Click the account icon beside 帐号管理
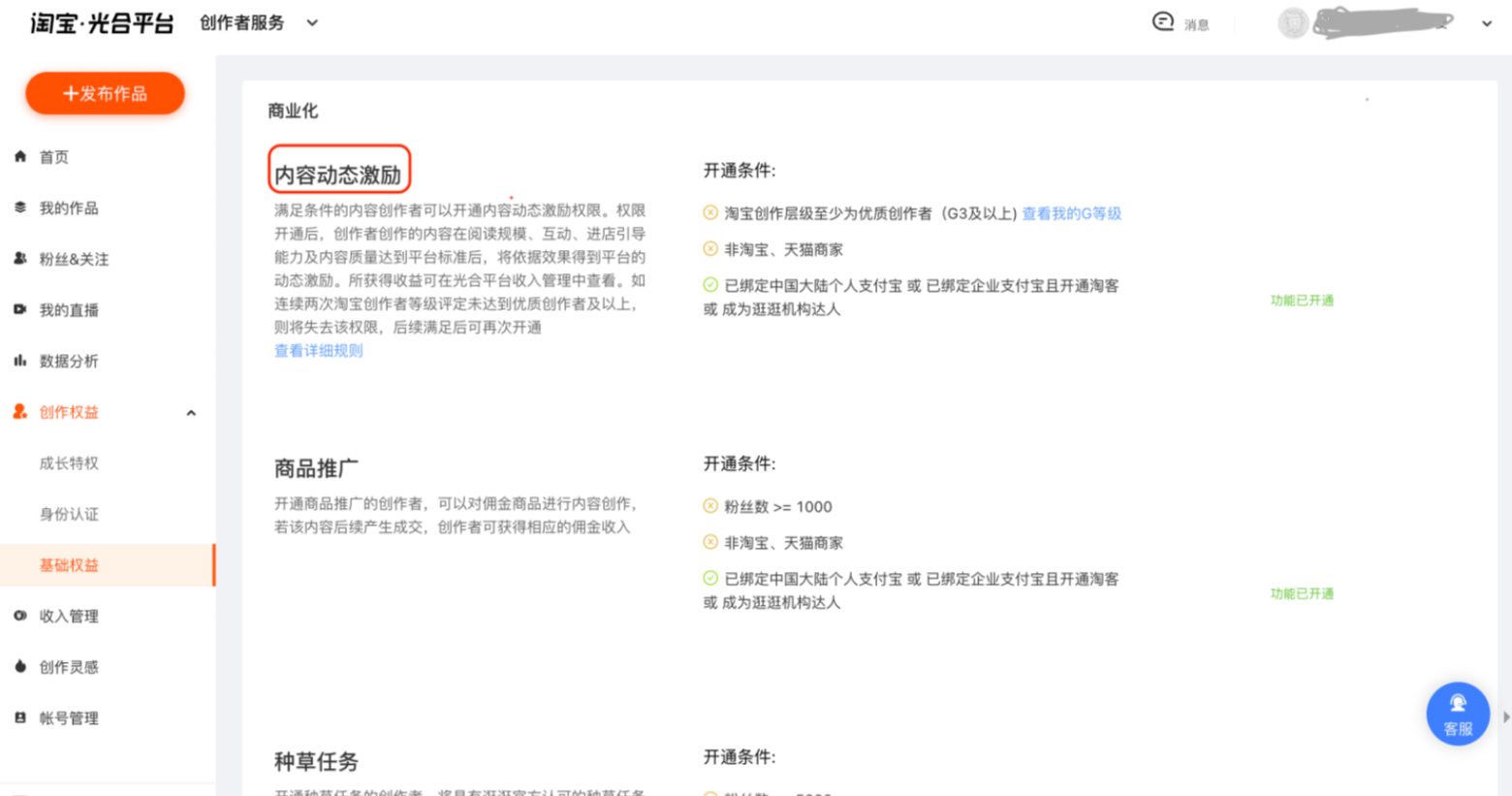 (x=20, y=717)
